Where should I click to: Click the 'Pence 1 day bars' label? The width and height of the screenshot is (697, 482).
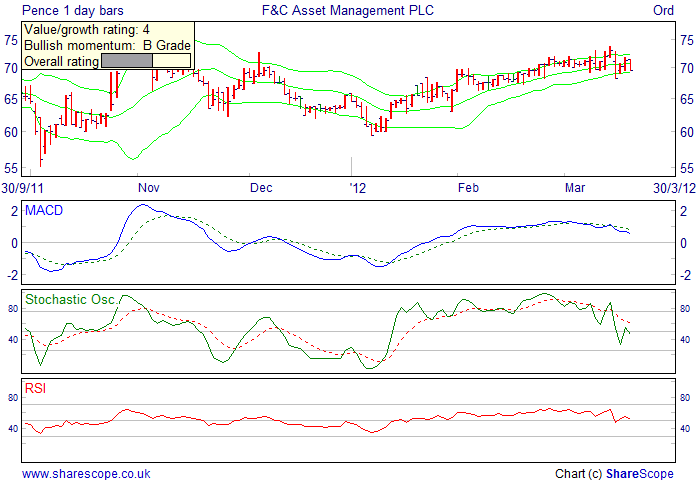click(73, 10)
